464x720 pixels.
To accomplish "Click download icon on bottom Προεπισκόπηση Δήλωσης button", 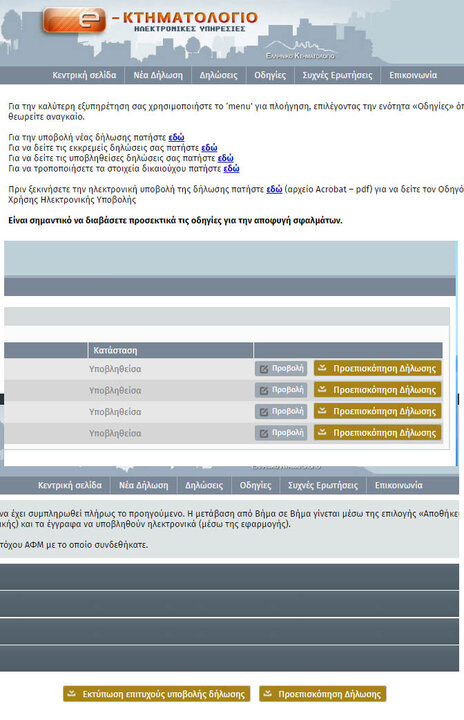I will pos(267,693).
